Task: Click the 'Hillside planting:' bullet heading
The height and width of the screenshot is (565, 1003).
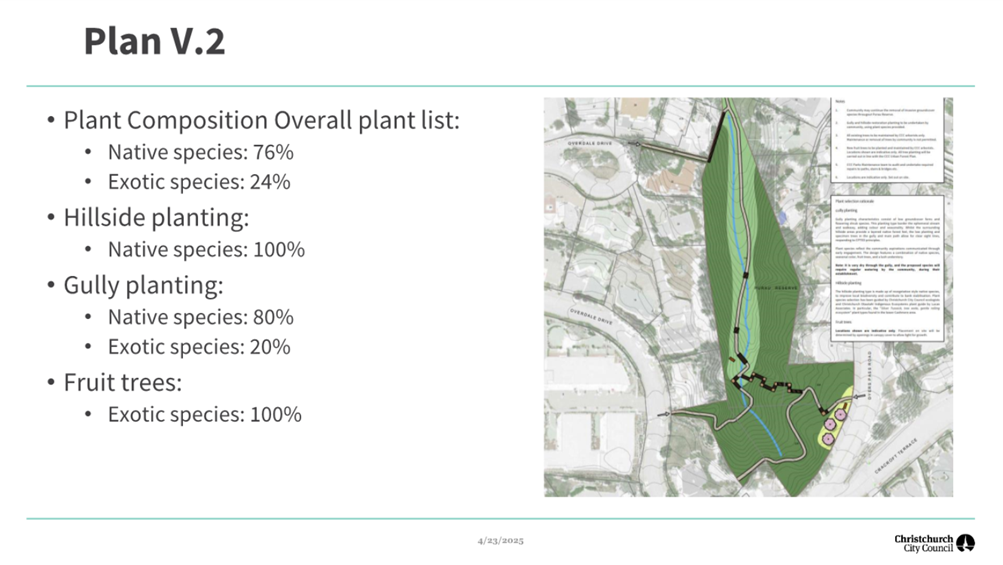Action: tap(156, 217)
